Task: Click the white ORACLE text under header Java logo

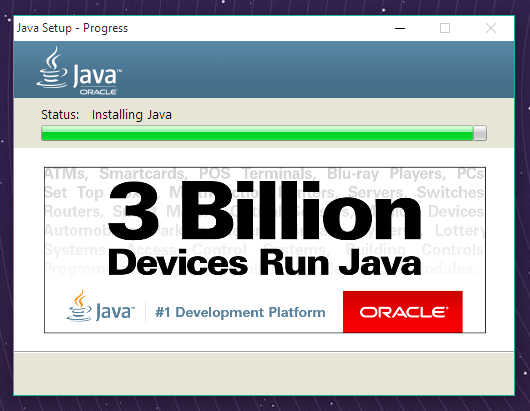Action: (98, 92)
